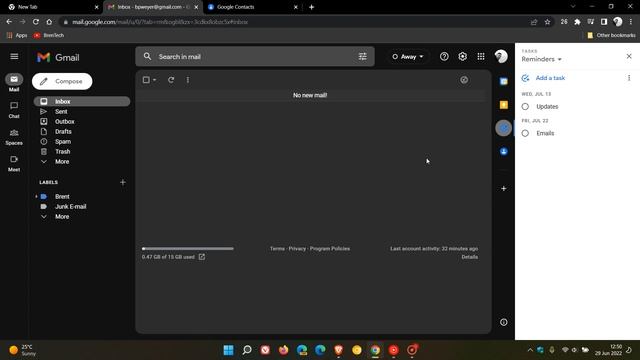Tick the select all messages checkbox
This screenshot has width=640, height=360.
[x=146, y=80]
